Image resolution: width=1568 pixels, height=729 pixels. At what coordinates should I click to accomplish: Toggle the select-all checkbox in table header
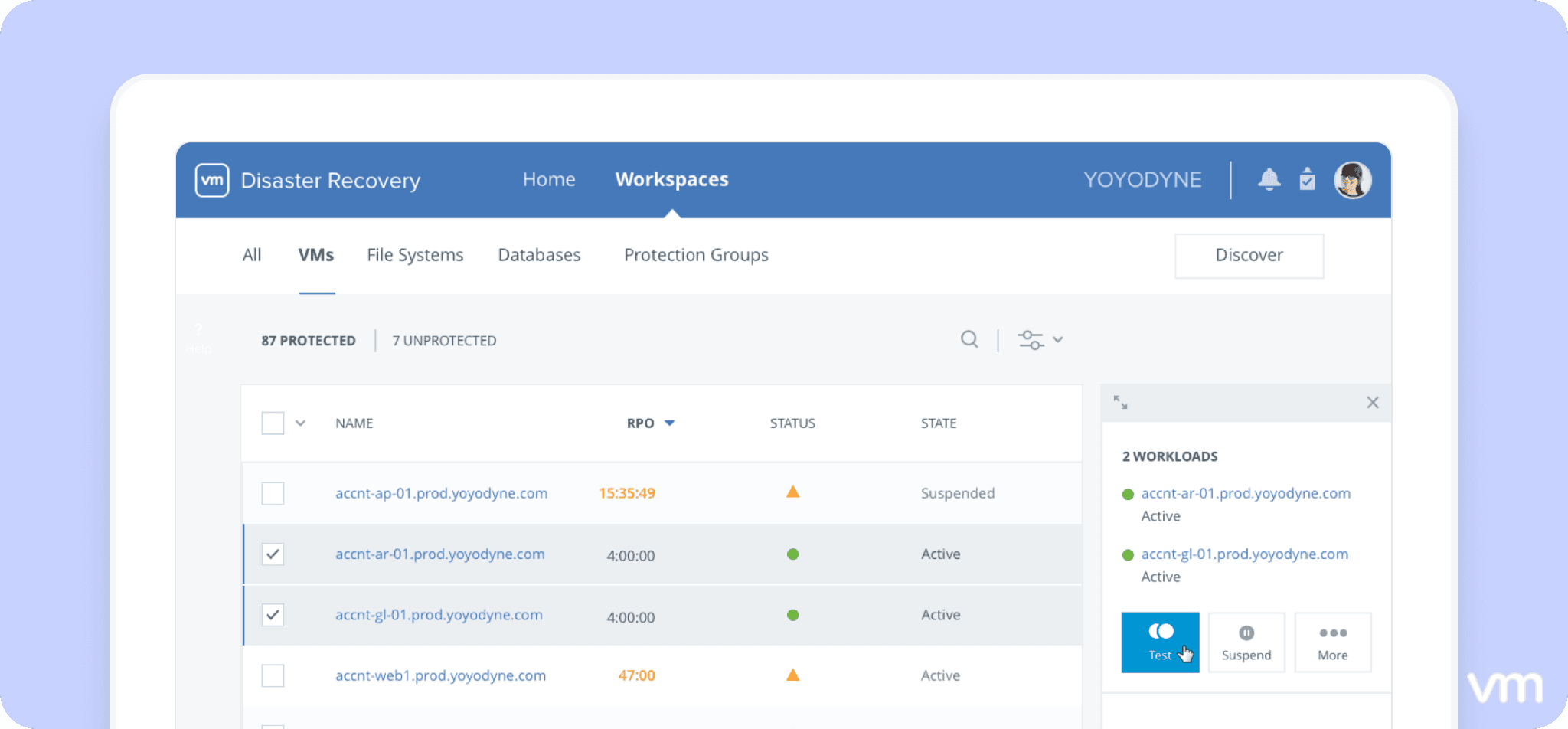tap(273, 423)
